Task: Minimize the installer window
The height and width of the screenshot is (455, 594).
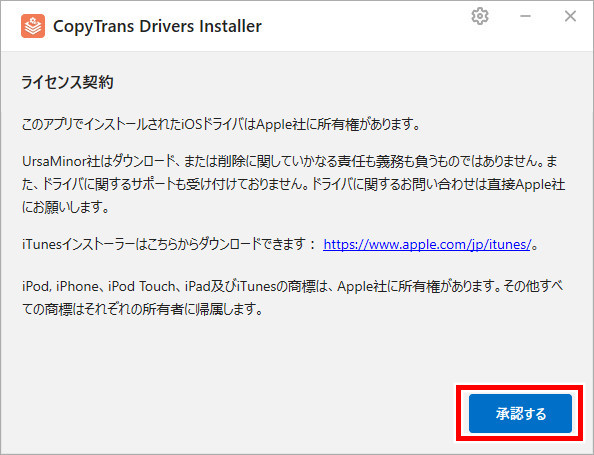Action: pos(525,16)
